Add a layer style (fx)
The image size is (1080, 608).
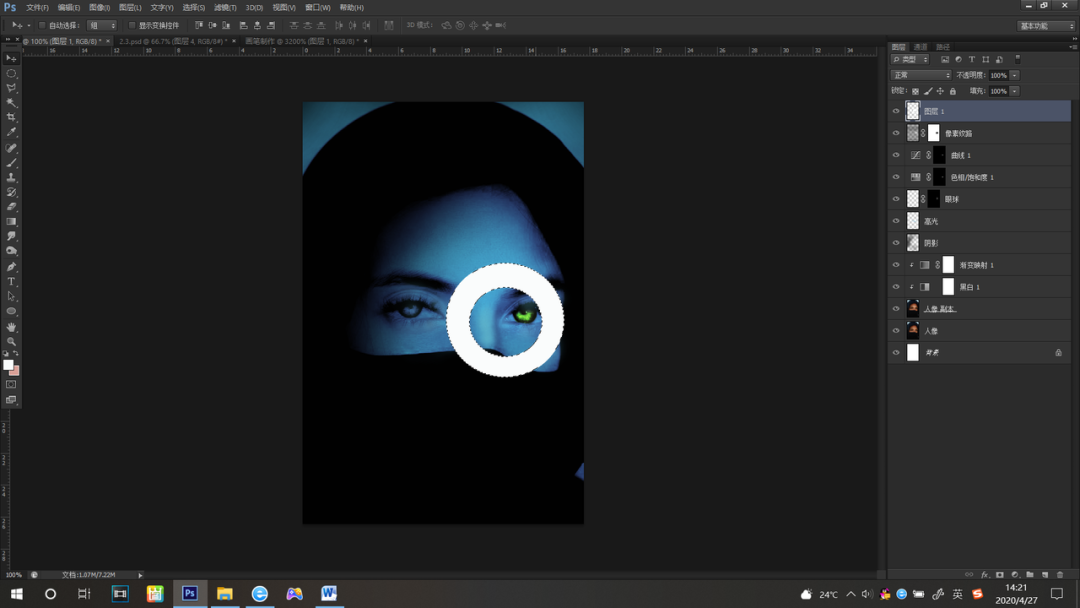pyautogui.click(x=984, y=574)
